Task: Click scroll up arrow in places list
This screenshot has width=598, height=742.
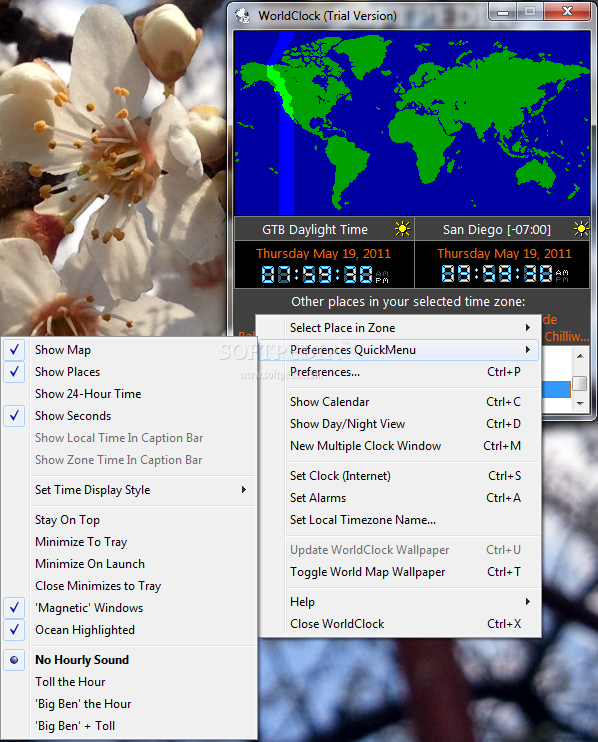Action: (x=580, y=355)
